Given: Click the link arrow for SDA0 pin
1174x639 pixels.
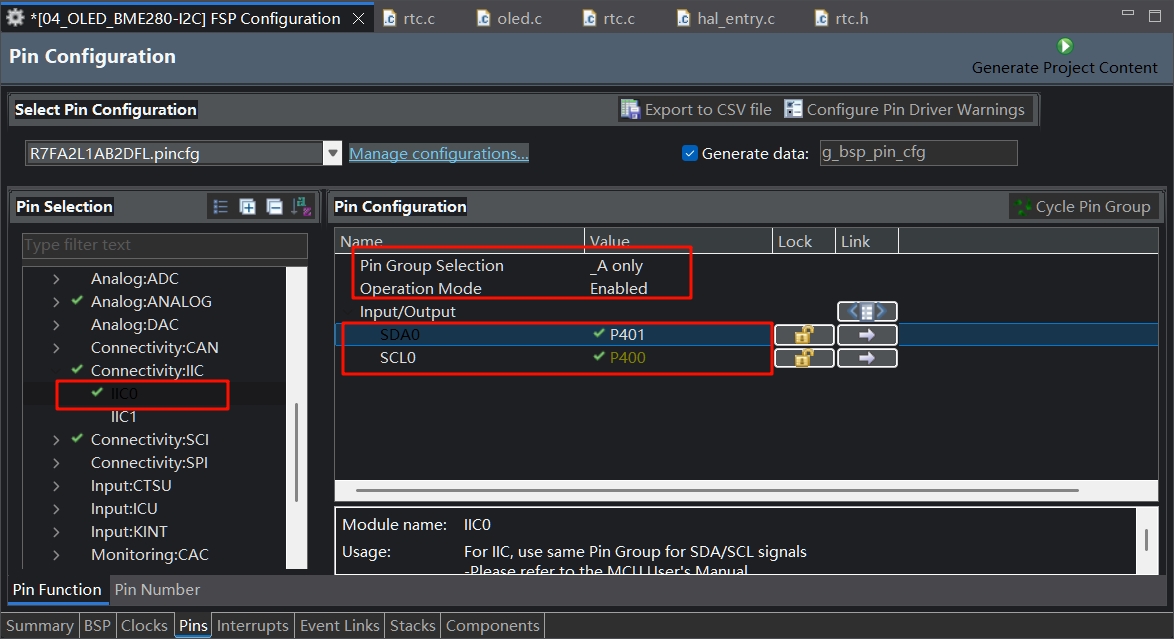Looking at the screenshot, I should [867, 335].
